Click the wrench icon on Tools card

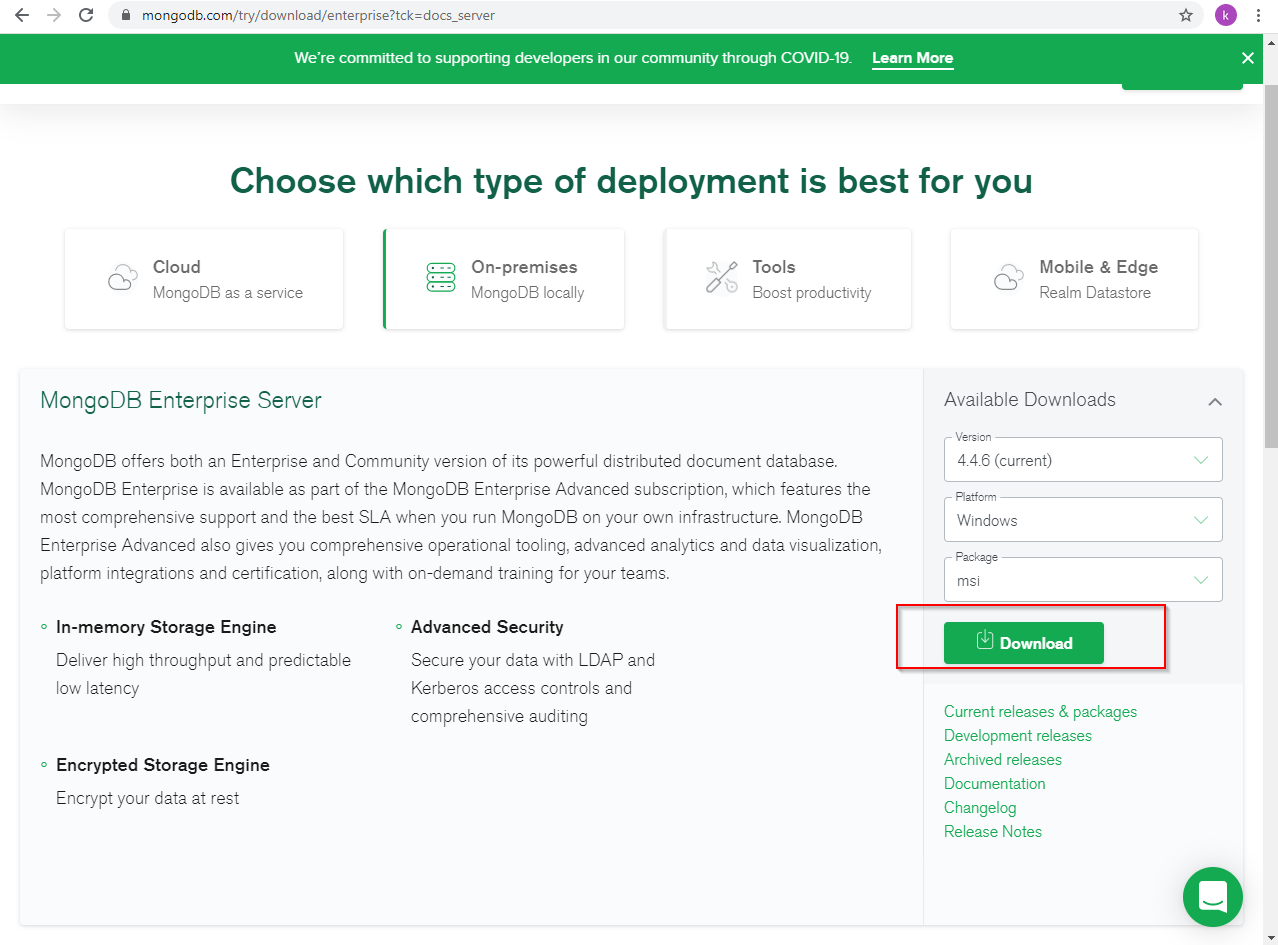(x=721, y=278)
